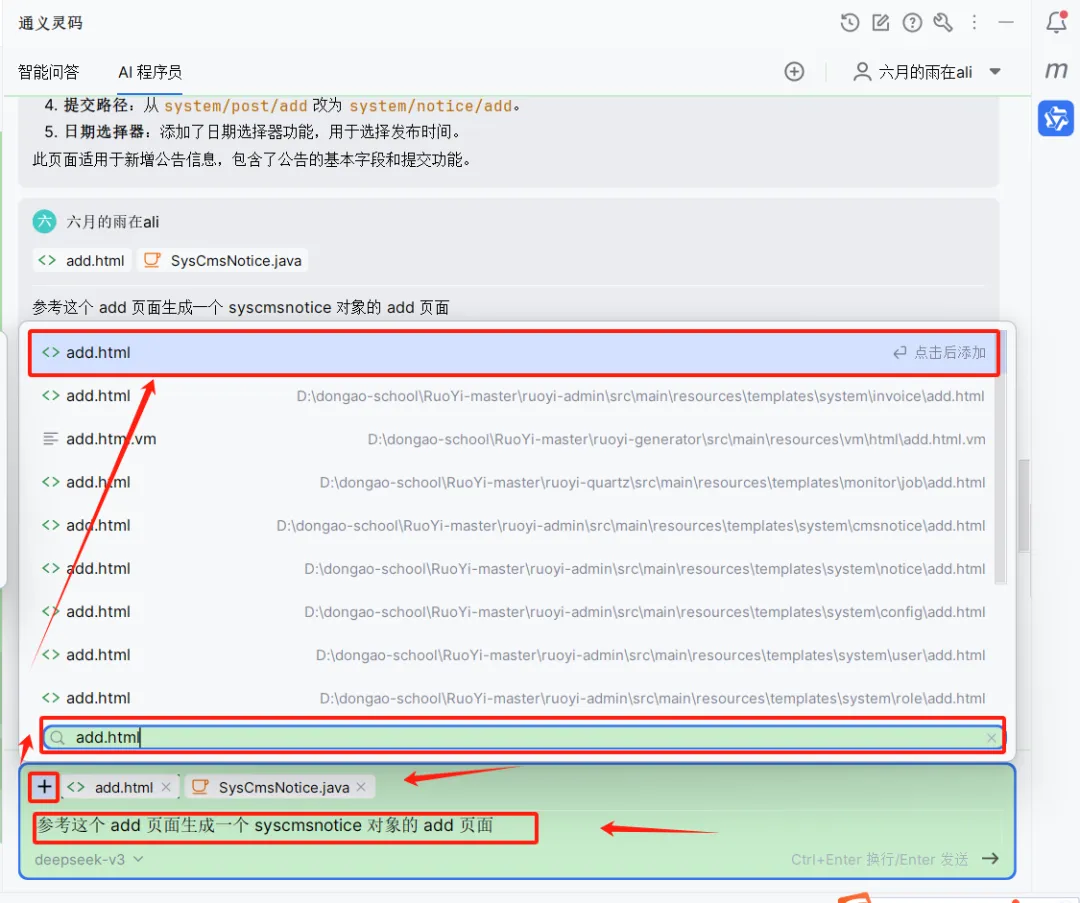Open add.html chip in previous message

pyautogui.click(x=82, y=260)
